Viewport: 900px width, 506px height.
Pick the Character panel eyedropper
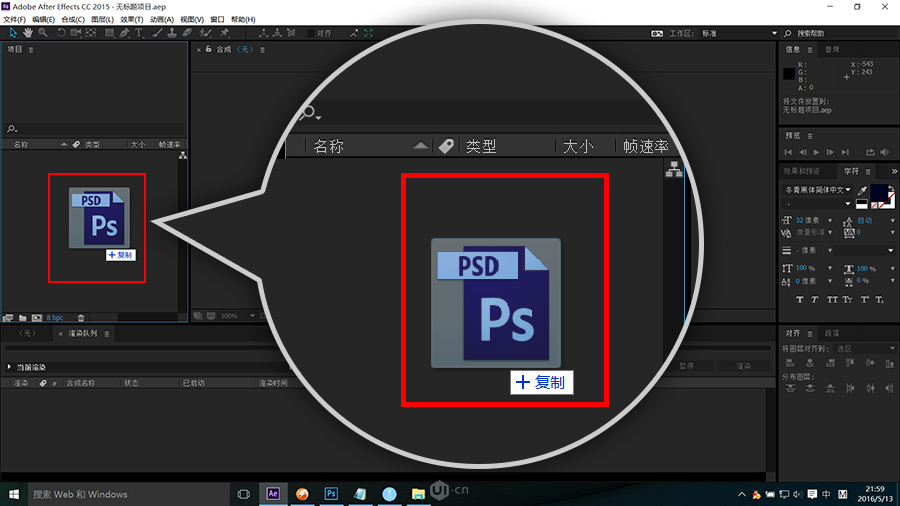click(x=862, y=190)
